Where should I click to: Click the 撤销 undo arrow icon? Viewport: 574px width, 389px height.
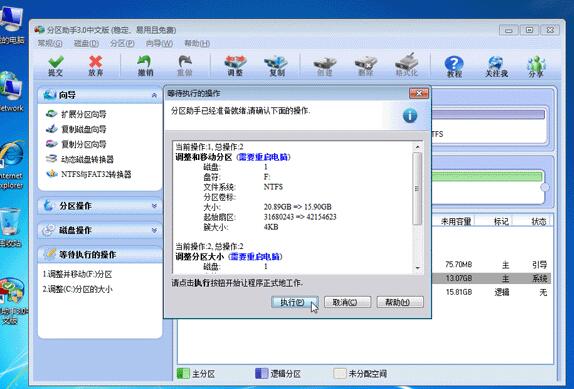tap(145, 66)
